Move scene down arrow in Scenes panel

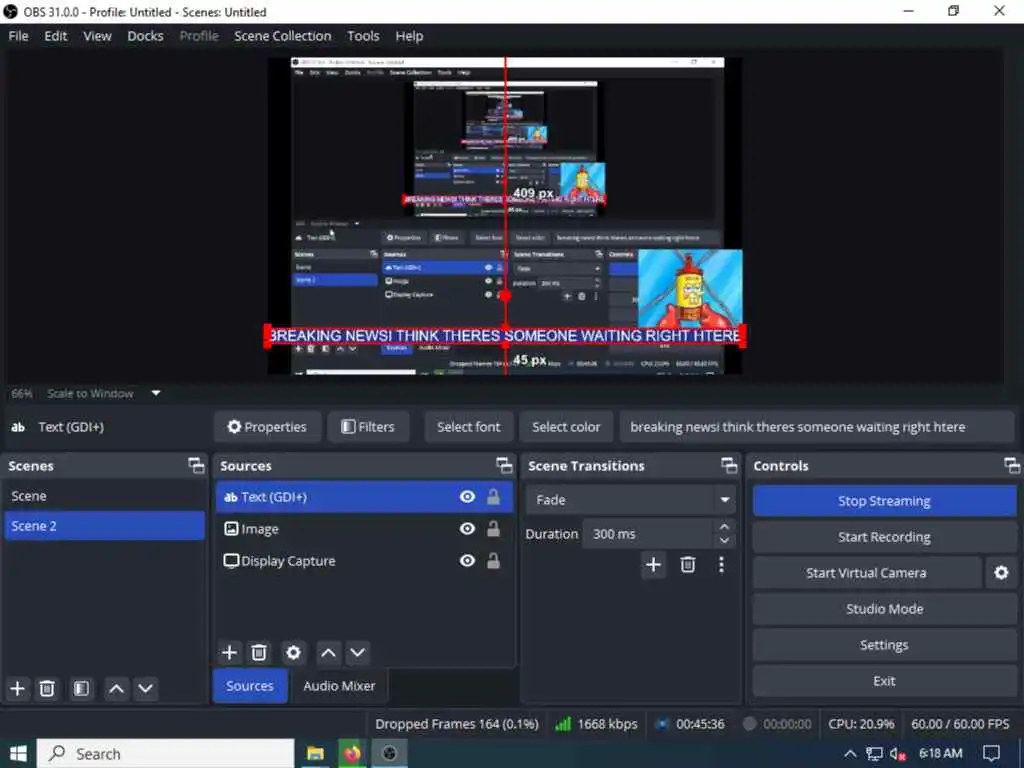146,688
